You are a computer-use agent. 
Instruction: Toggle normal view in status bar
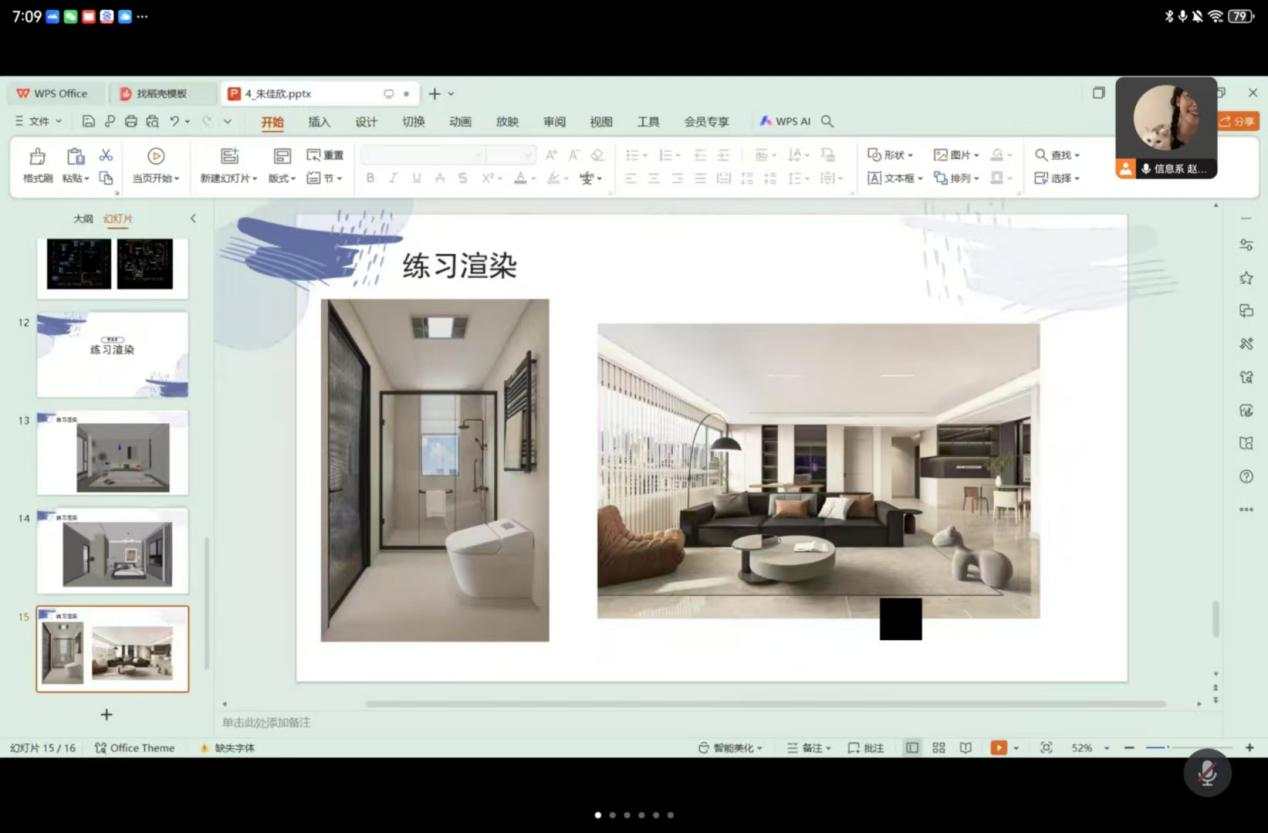pos(912,748)
